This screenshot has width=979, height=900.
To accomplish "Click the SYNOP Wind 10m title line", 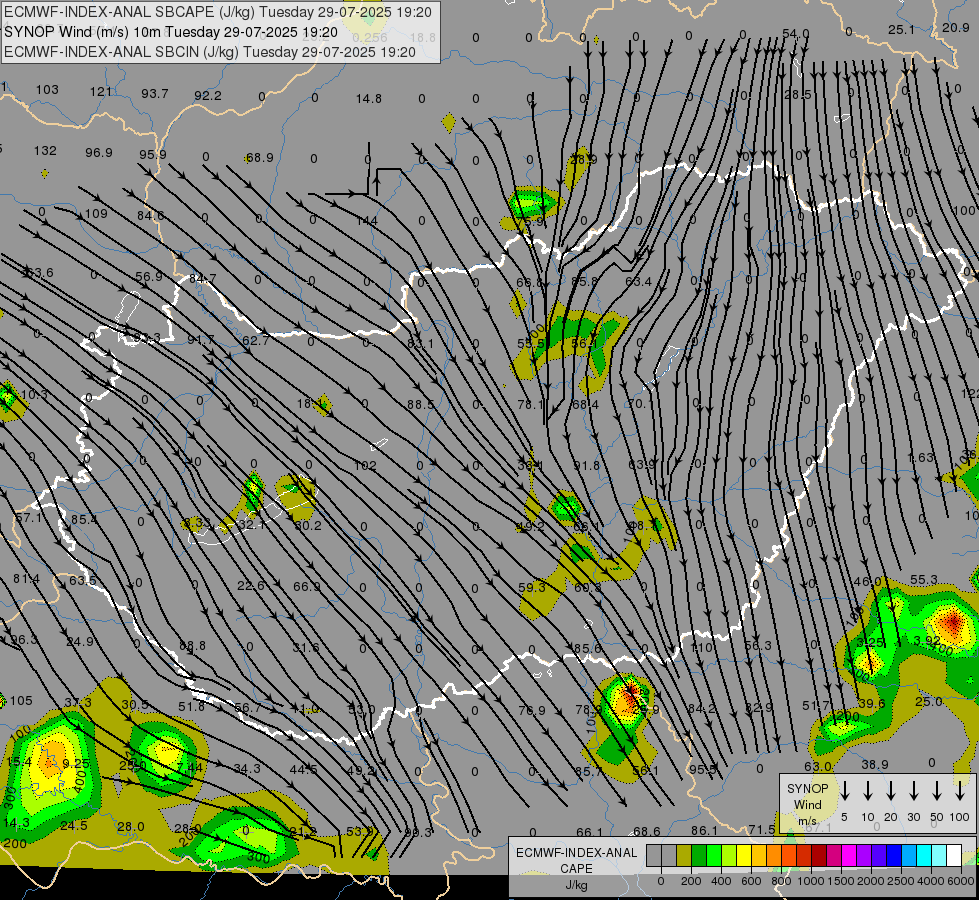I will [171, 32].
